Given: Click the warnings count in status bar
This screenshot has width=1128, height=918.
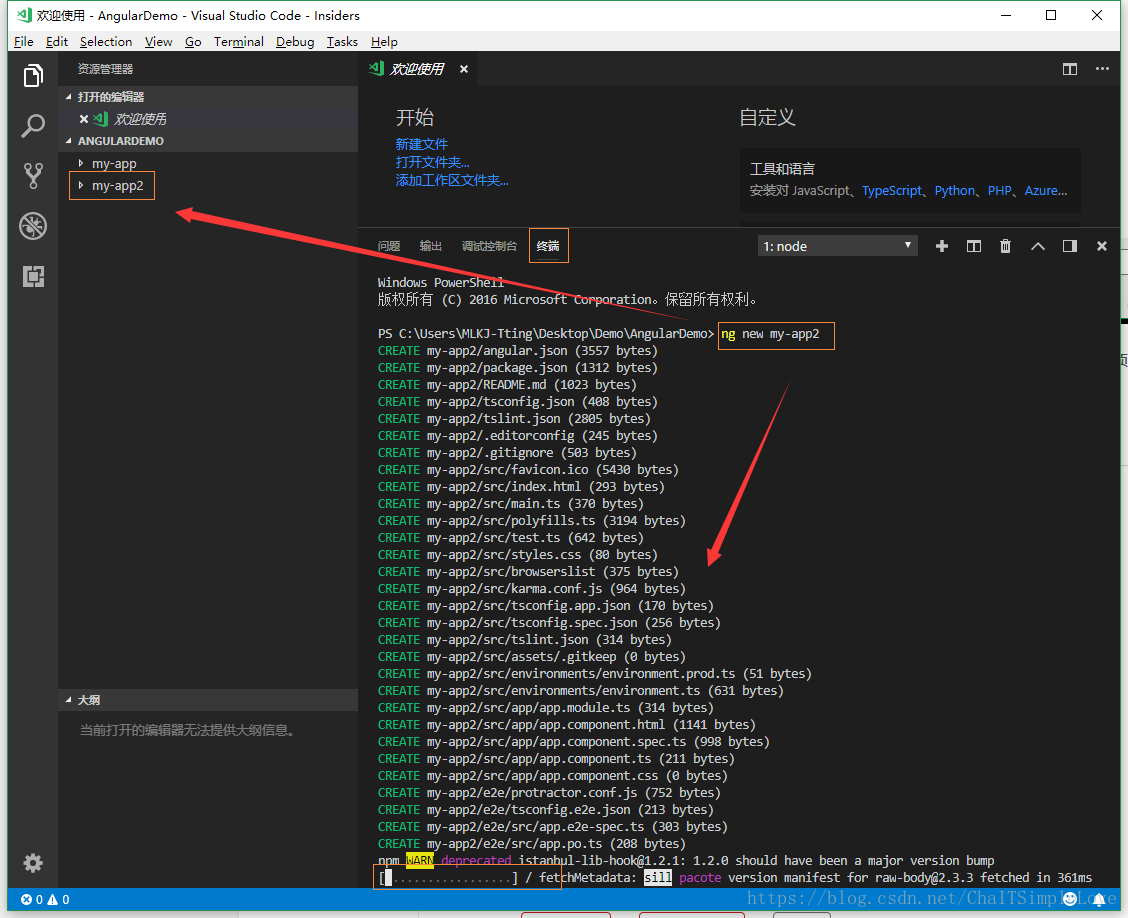Looking at the screenshot, I should click(x=58, y=899).
